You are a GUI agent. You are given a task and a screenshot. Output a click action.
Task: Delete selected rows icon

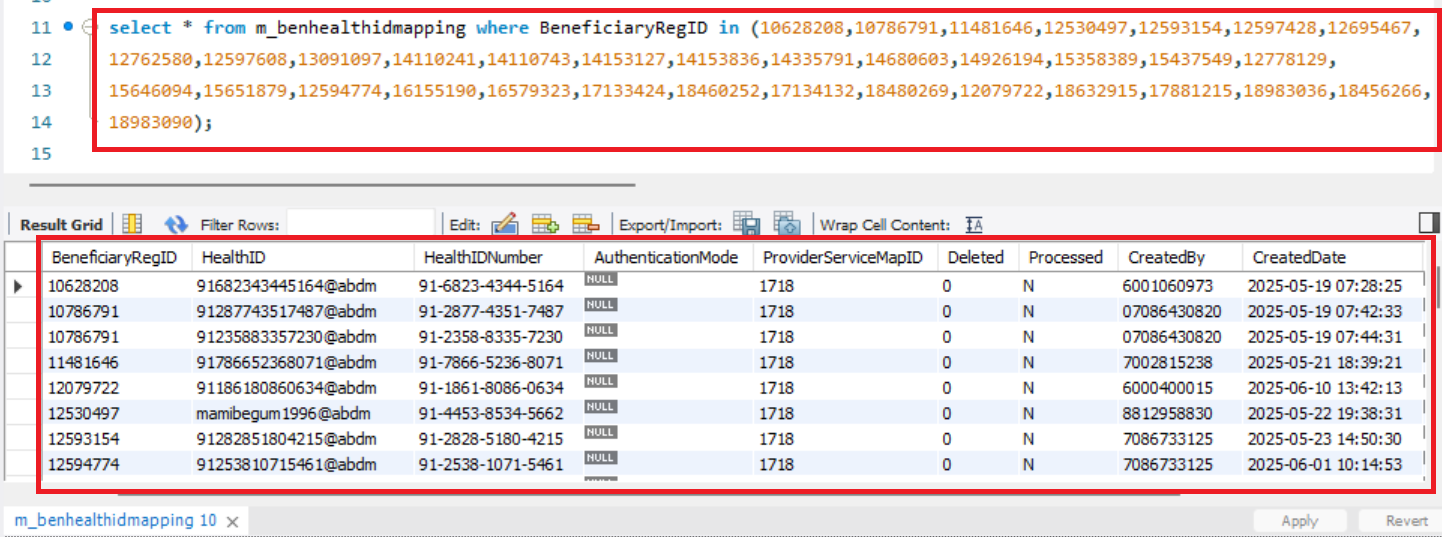(x=585, y=224)
